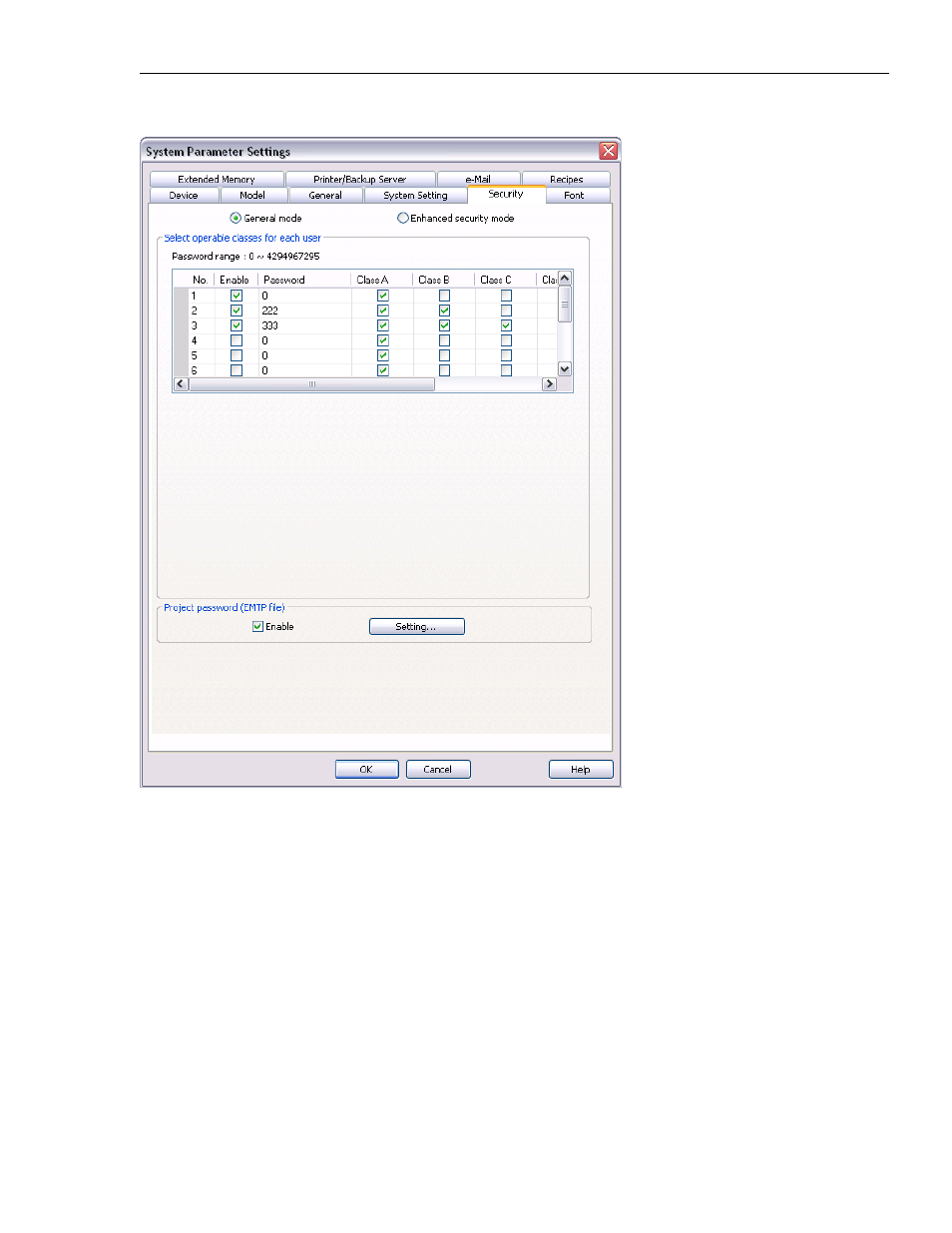Select the System Setting tab
The width and height of the screenshot is (952, 1233).
click(x=415, y=195)
